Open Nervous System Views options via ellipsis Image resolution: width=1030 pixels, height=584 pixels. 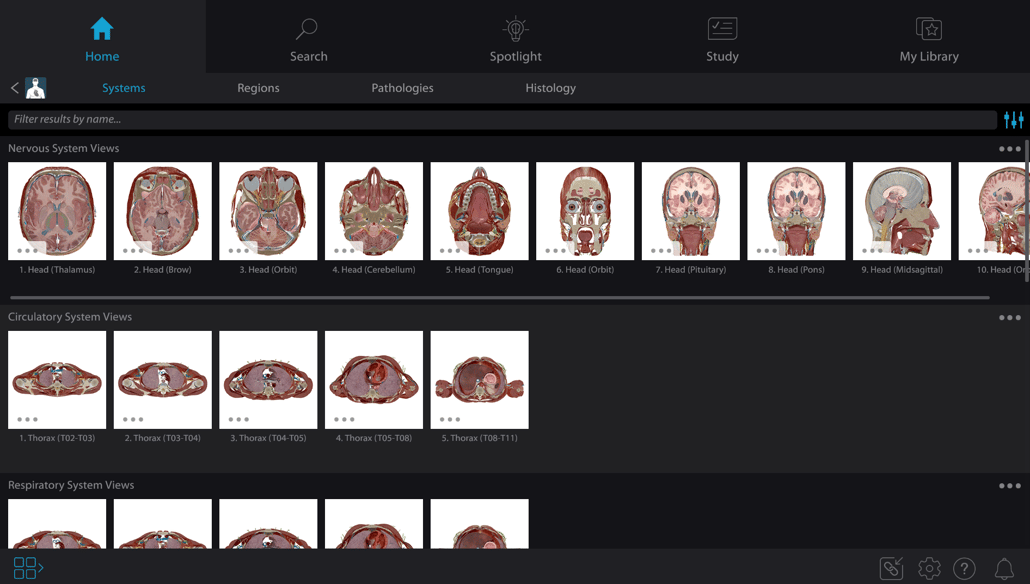[x=1007, y=148]
